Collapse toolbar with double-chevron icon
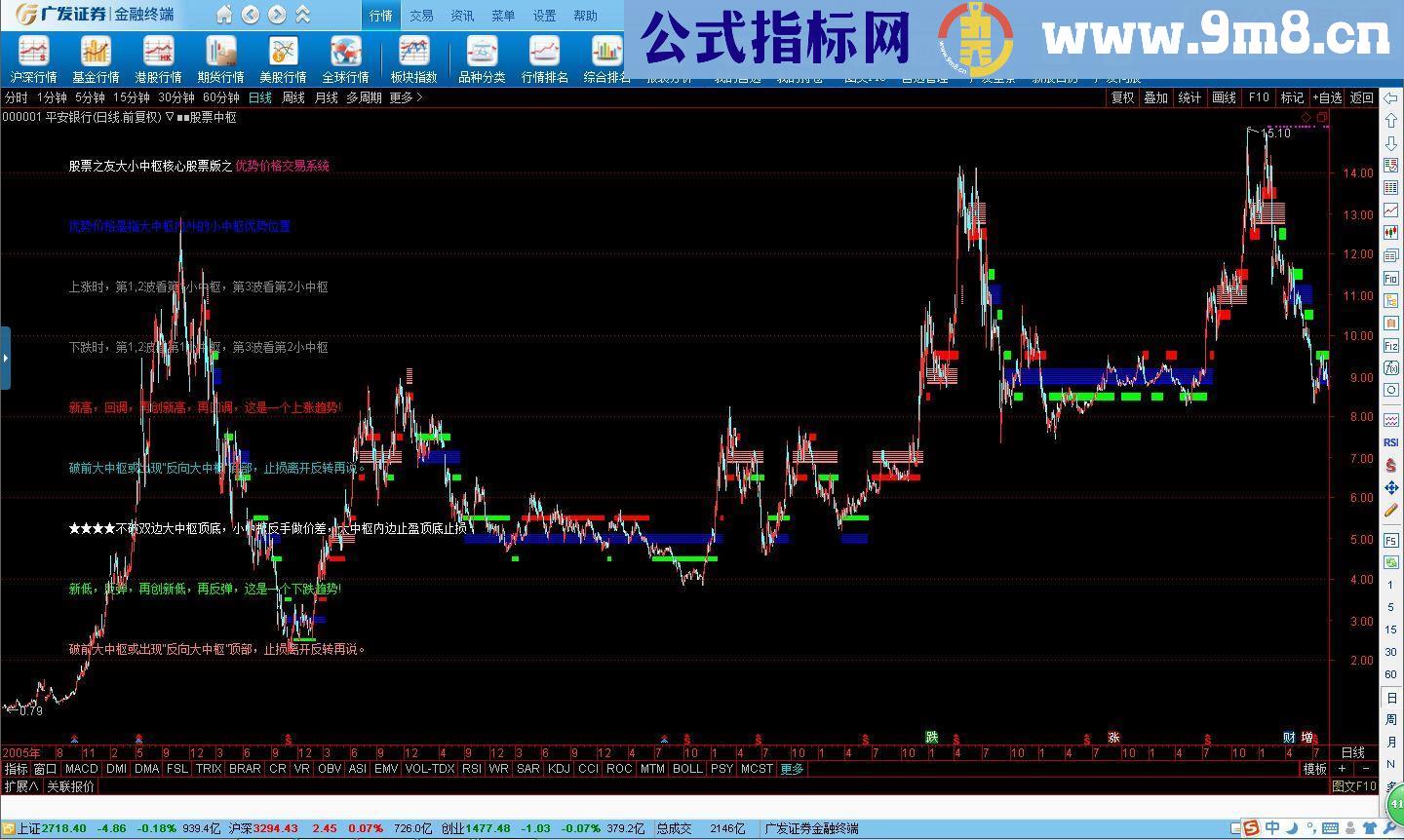 303,15
